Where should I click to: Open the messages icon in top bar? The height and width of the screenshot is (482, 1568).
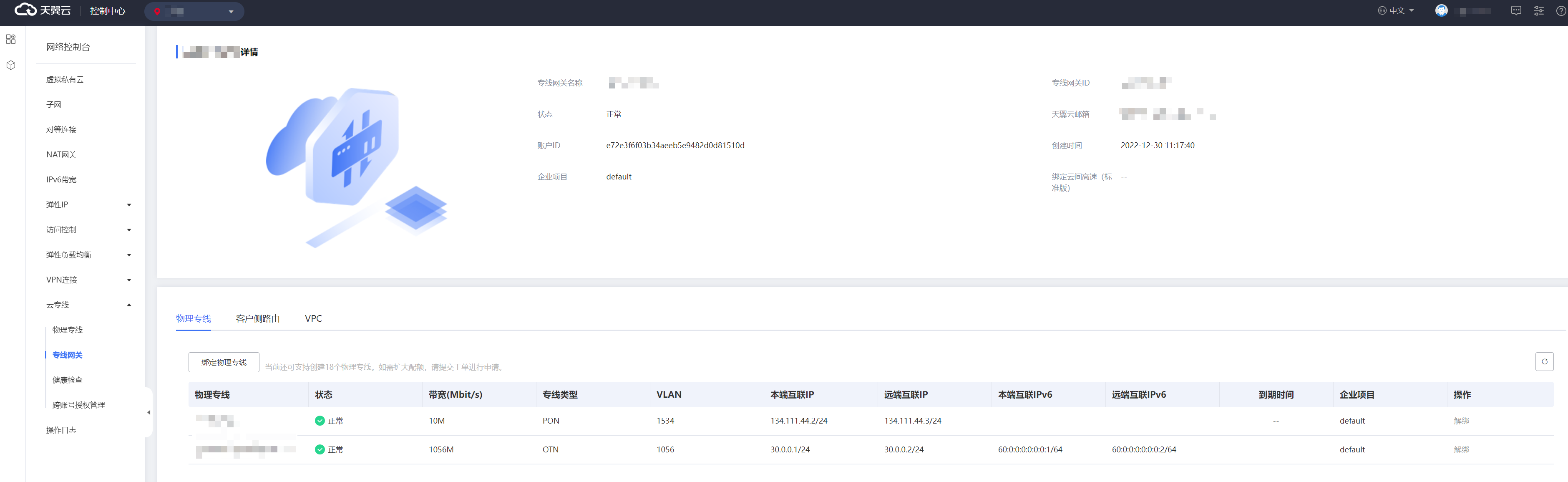1516,11
